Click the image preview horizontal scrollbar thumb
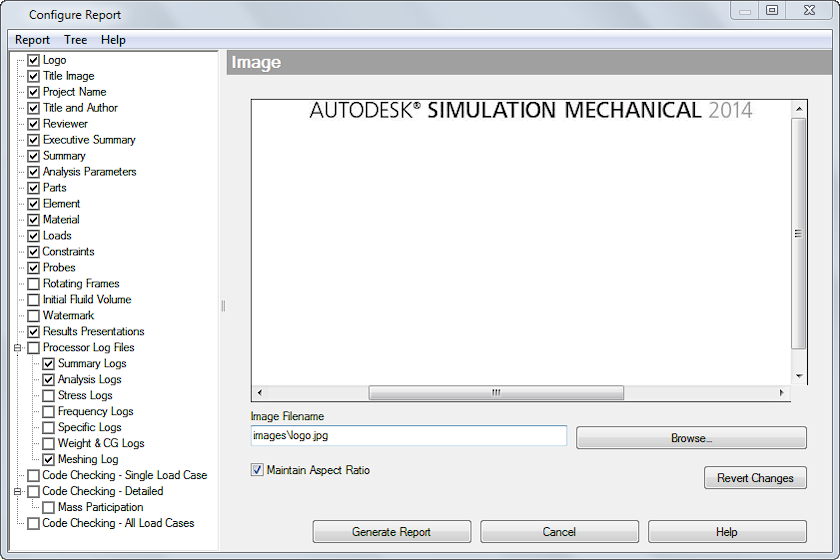This screenshot has height=560, width=840. [496, 393]
